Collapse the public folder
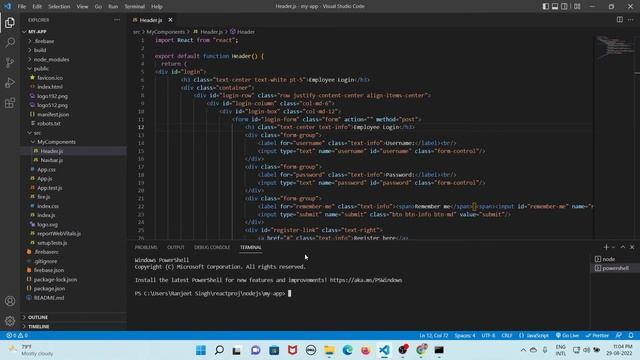The height and width of the screenshot is (360, 640). click(x=41, y=69)
